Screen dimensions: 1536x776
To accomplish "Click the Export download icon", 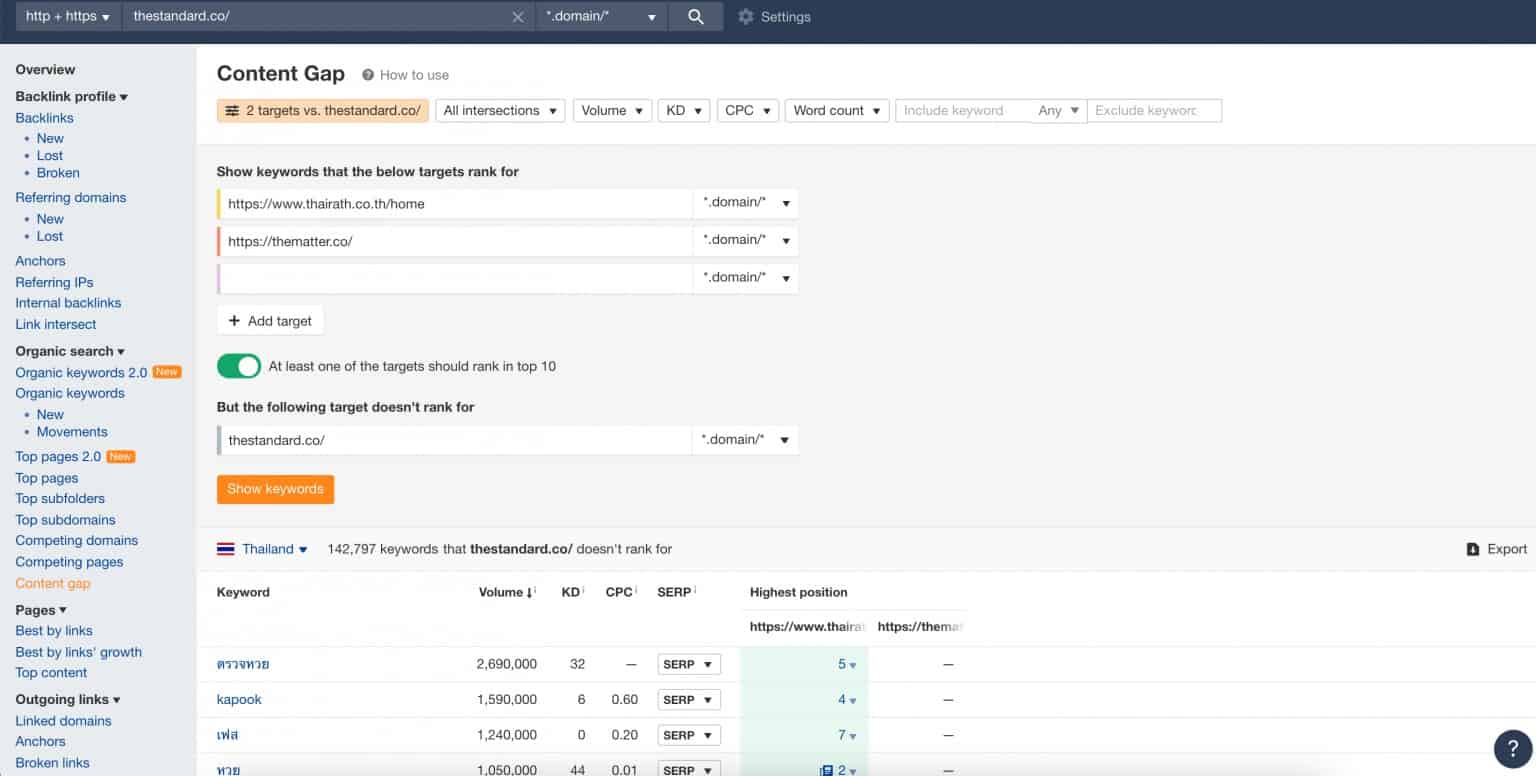I will 1473,549.
